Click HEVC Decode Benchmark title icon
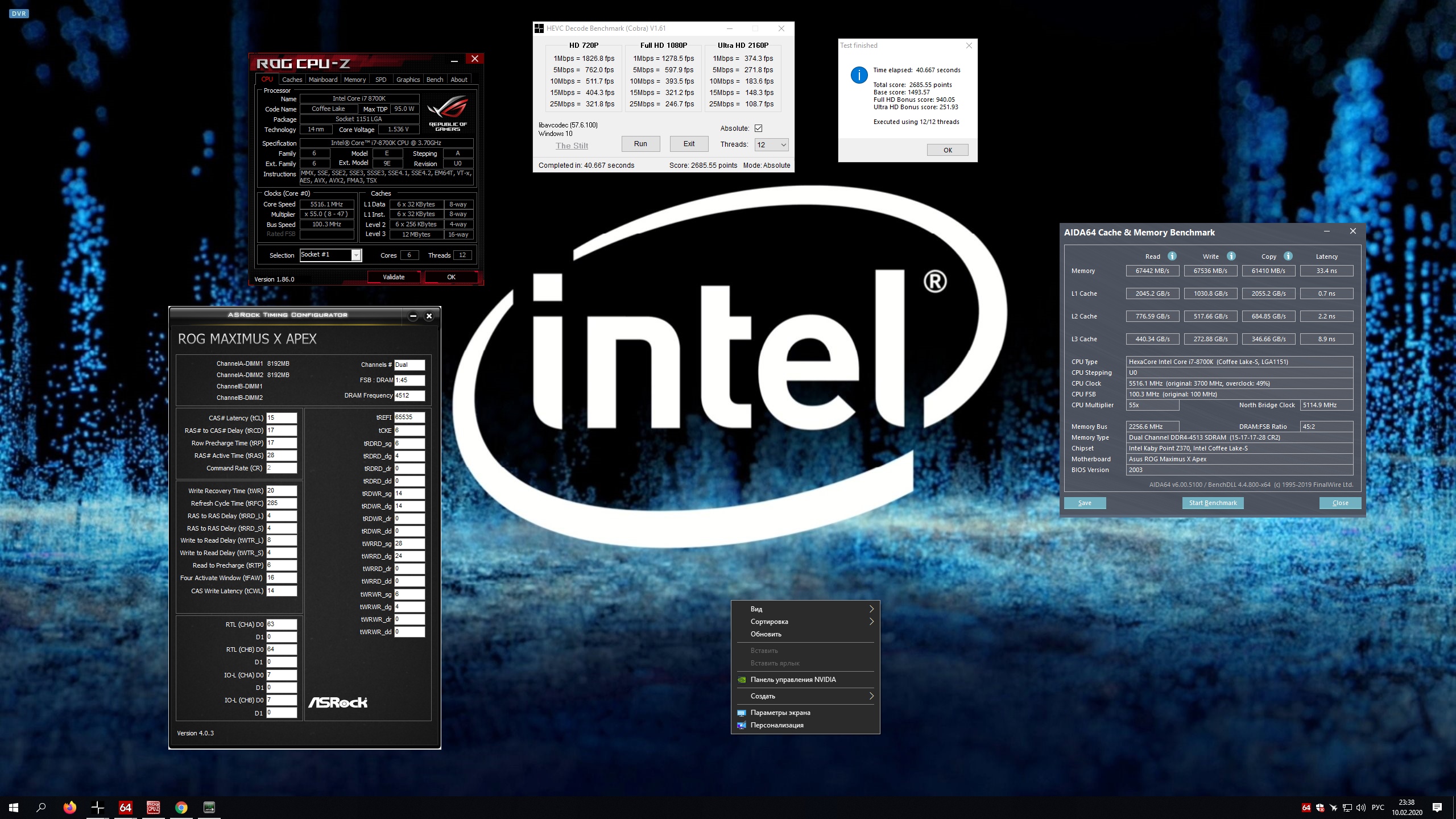1456x819 pixels. pyautogui.click(x=539, y=28)
